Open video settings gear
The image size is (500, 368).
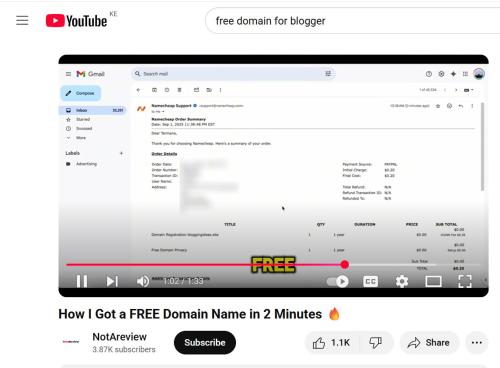click(402, 281)
